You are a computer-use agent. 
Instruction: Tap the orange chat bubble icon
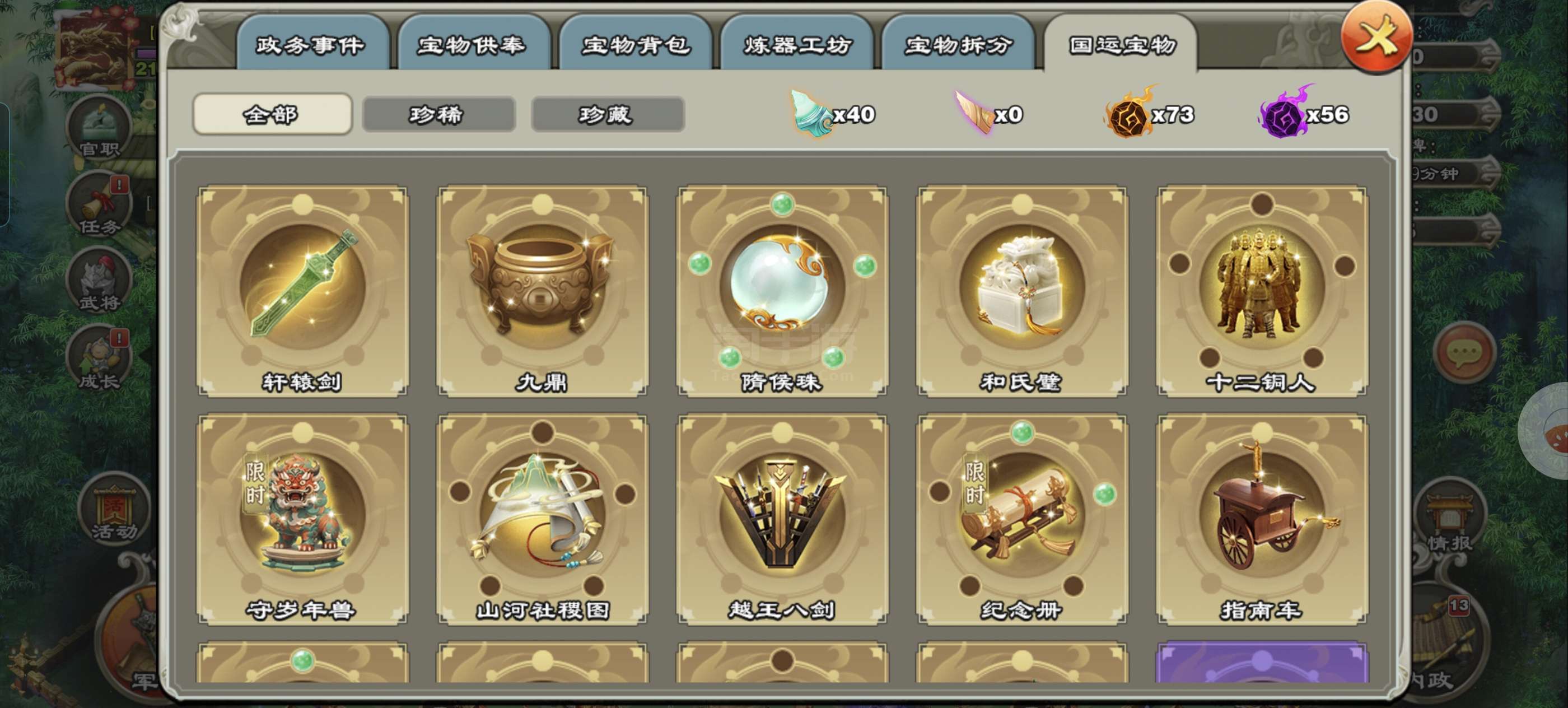coord(1463,352)
